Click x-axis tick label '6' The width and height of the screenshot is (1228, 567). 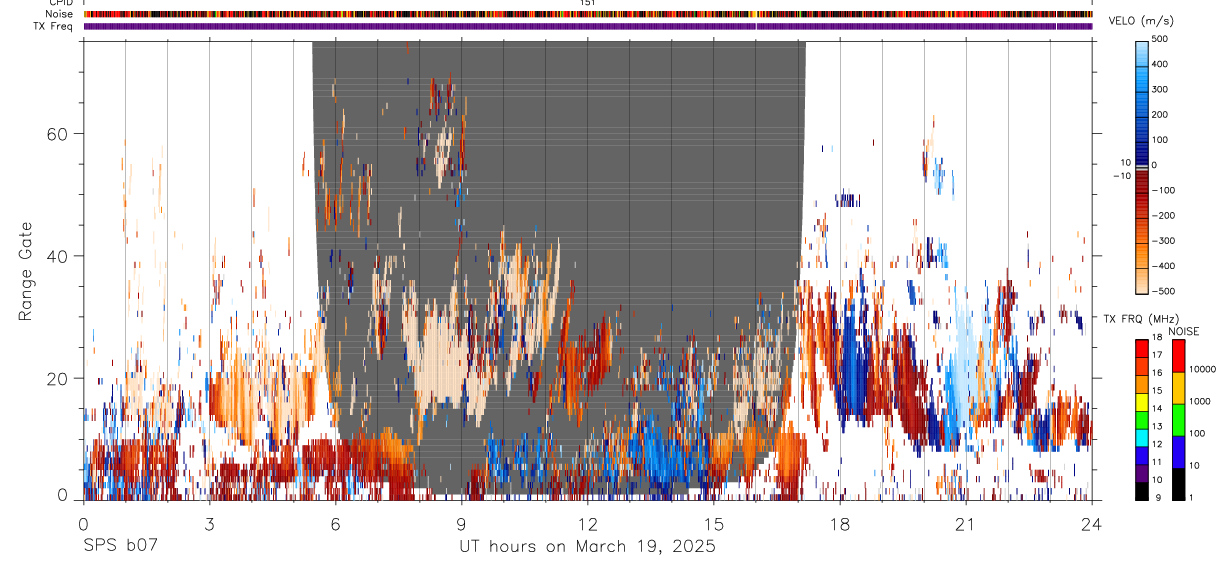pos(335,524)
